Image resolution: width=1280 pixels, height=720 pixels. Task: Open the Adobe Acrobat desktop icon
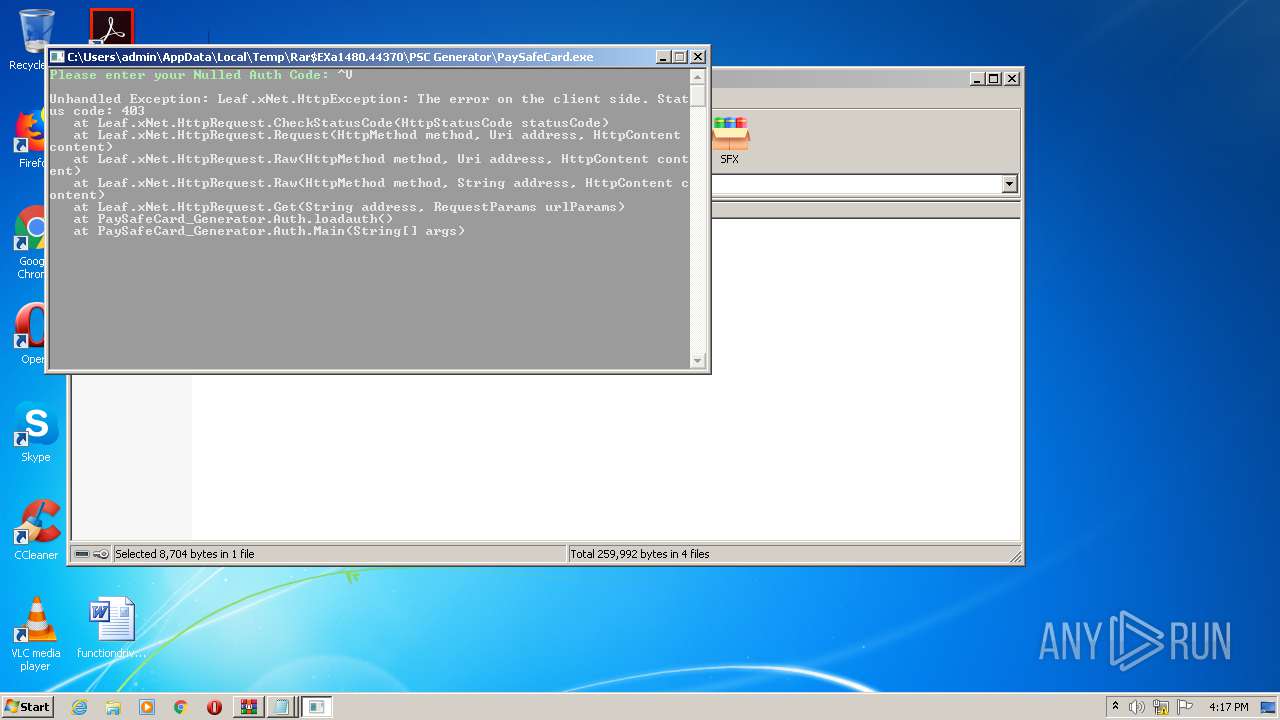pyautogui.click(x=111, y=27)
